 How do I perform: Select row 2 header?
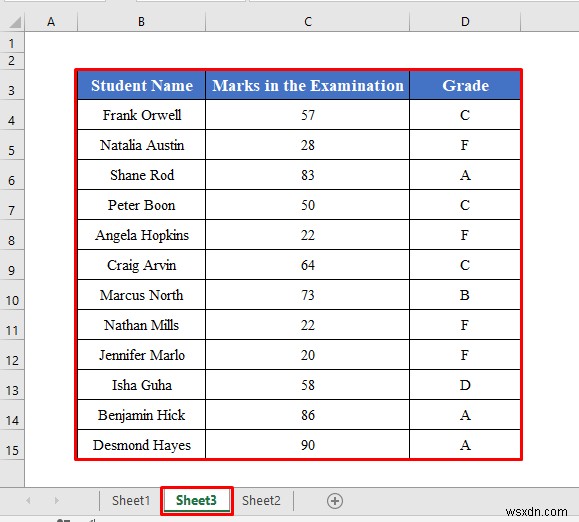tap(12, 61)
